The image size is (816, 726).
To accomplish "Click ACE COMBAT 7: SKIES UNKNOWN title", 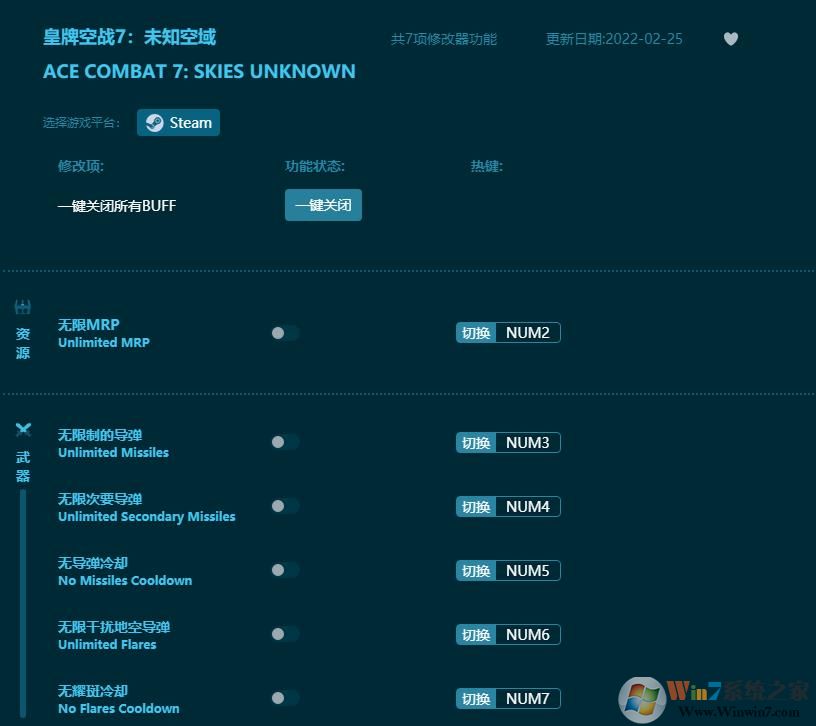I will (199, 71).
